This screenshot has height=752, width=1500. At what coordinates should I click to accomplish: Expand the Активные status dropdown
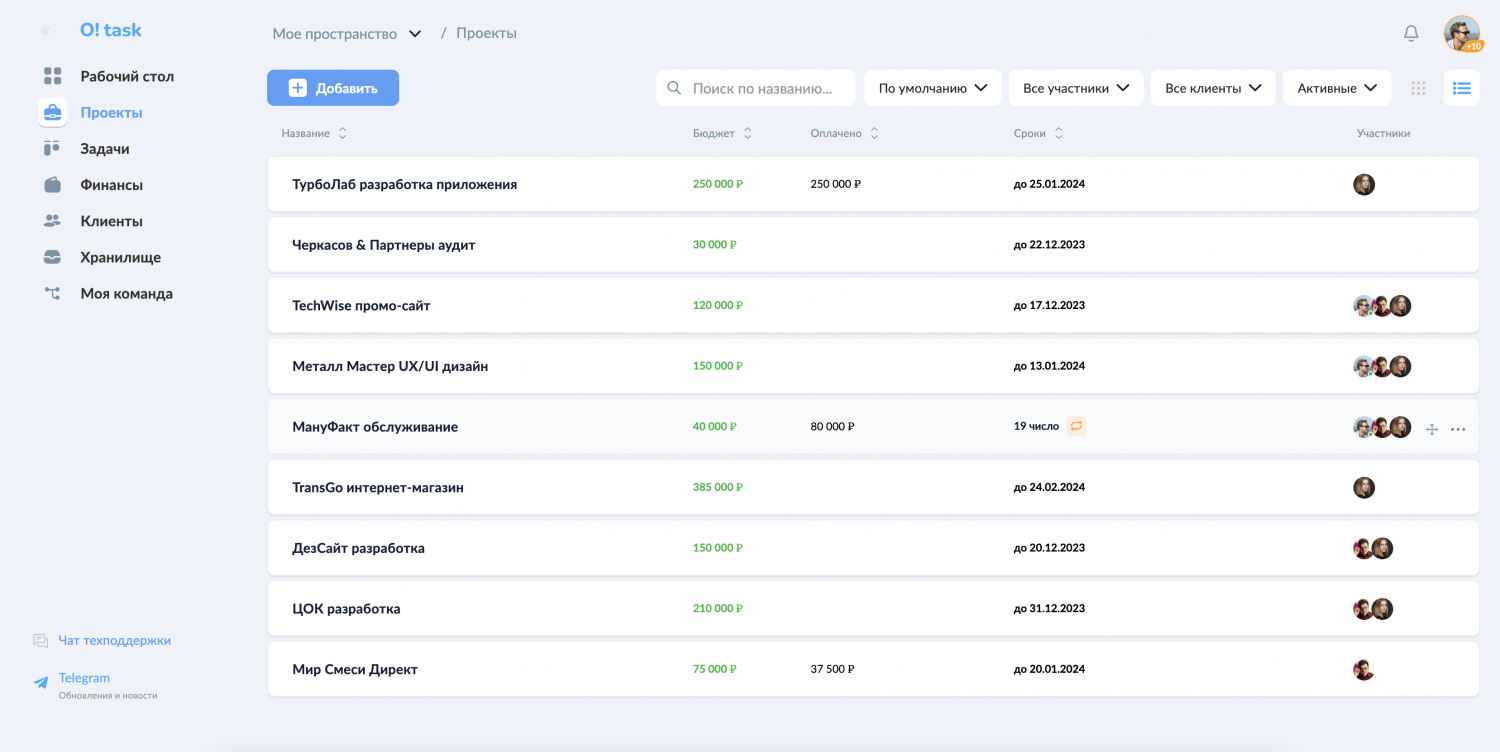[1336, 88]
